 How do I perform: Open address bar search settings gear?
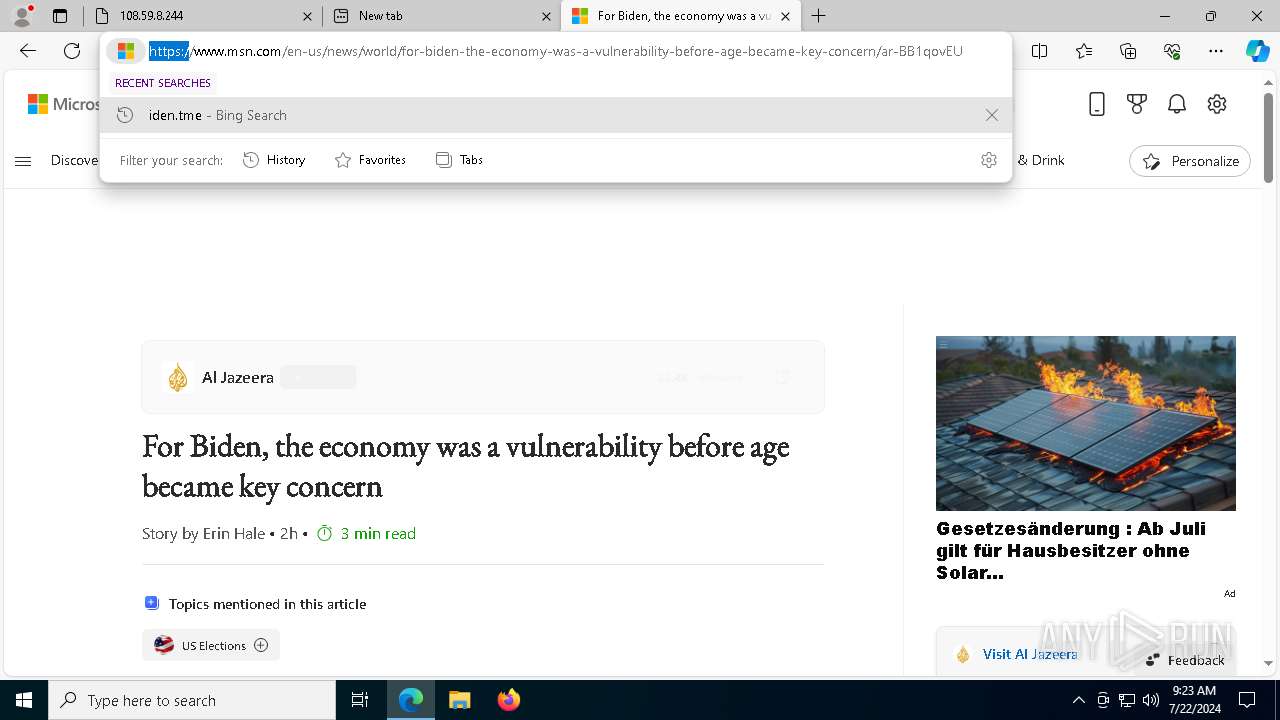click(989, 160)
